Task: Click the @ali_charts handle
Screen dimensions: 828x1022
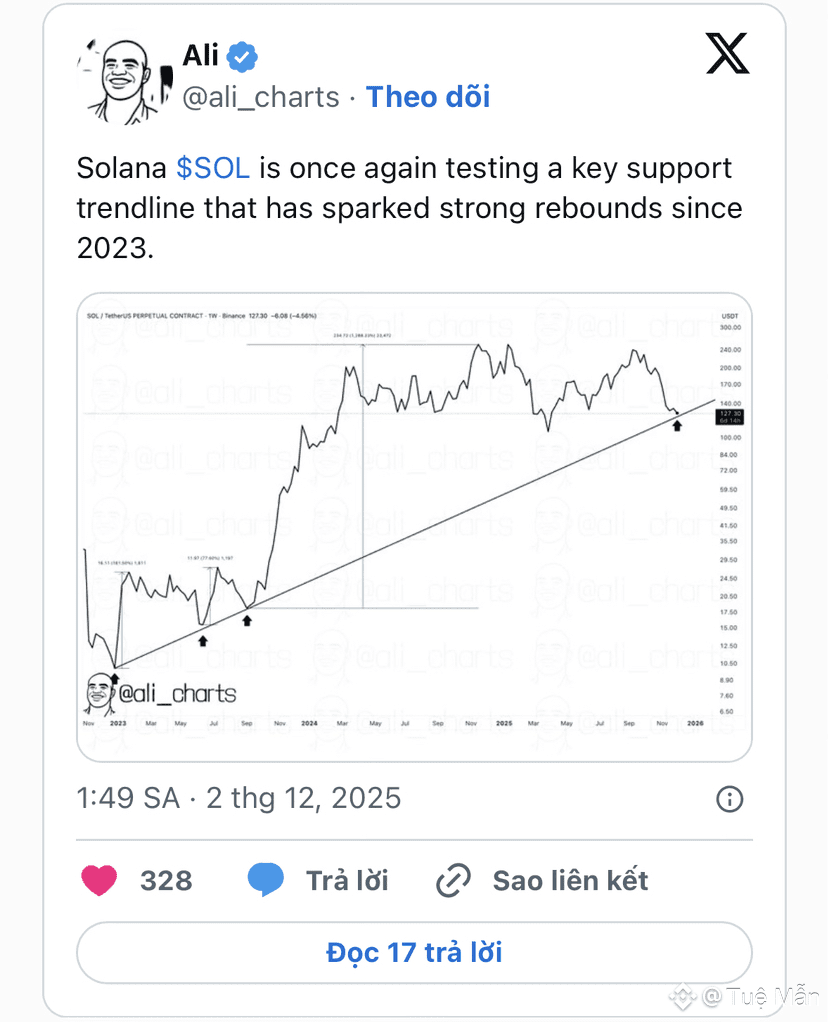Action: click(261, 98)
